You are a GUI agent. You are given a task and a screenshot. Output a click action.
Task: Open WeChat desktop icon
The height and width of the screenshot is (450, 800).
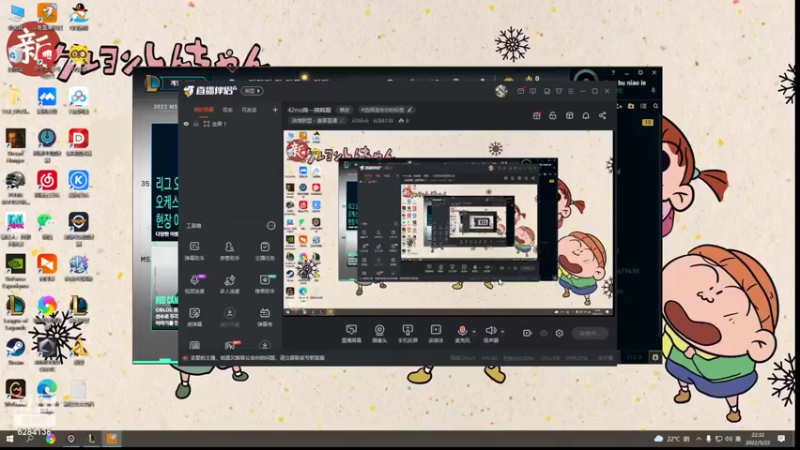[x=47, y=226]
